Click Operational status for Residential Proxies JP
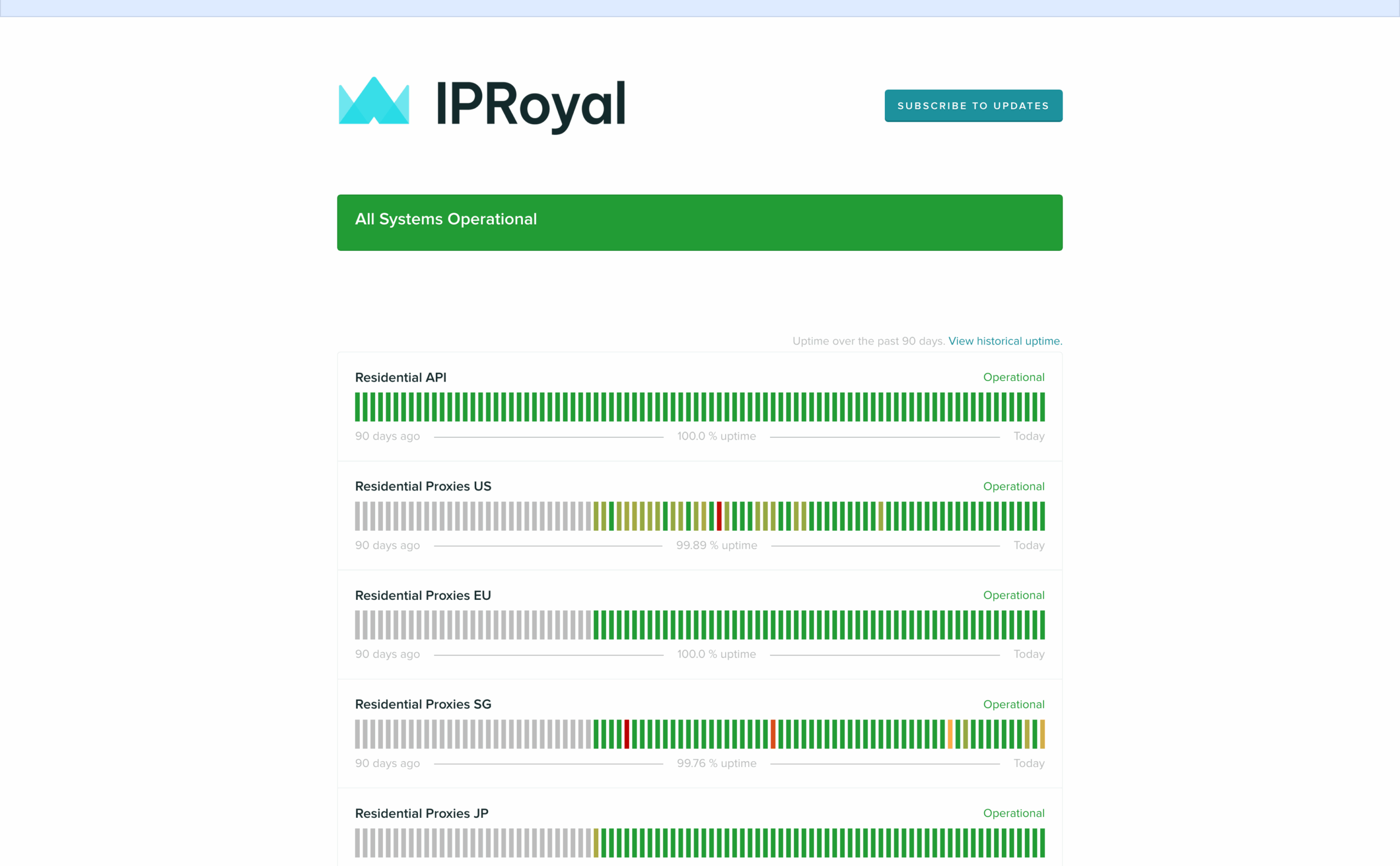 (1014, 814)
